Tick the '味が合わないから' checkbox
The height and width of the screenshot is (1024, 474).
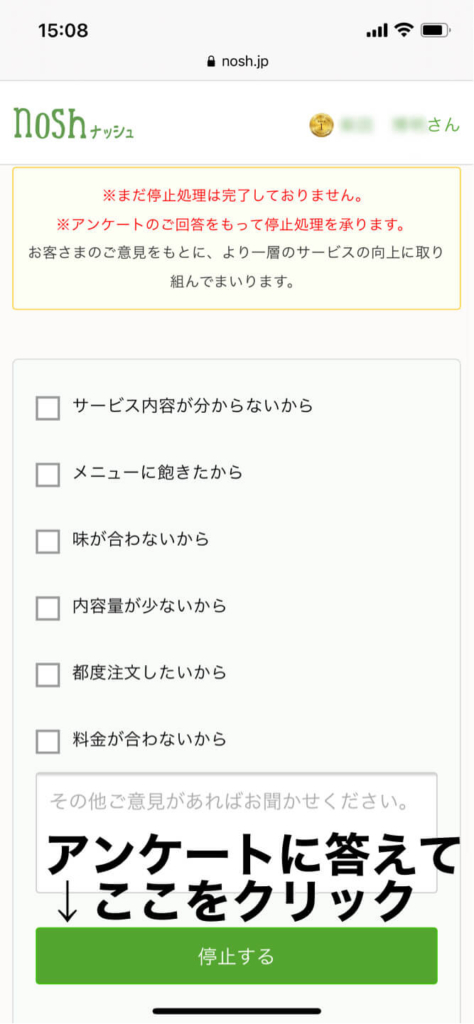pos(48,541)
